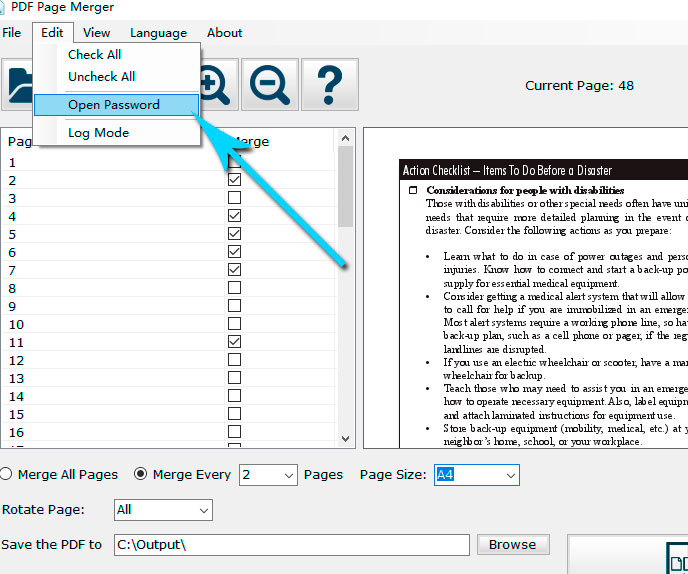The height and width of the screenshot is (574, 688).
Task: Click the Save the PDF to path field
Action: [290, 545]
